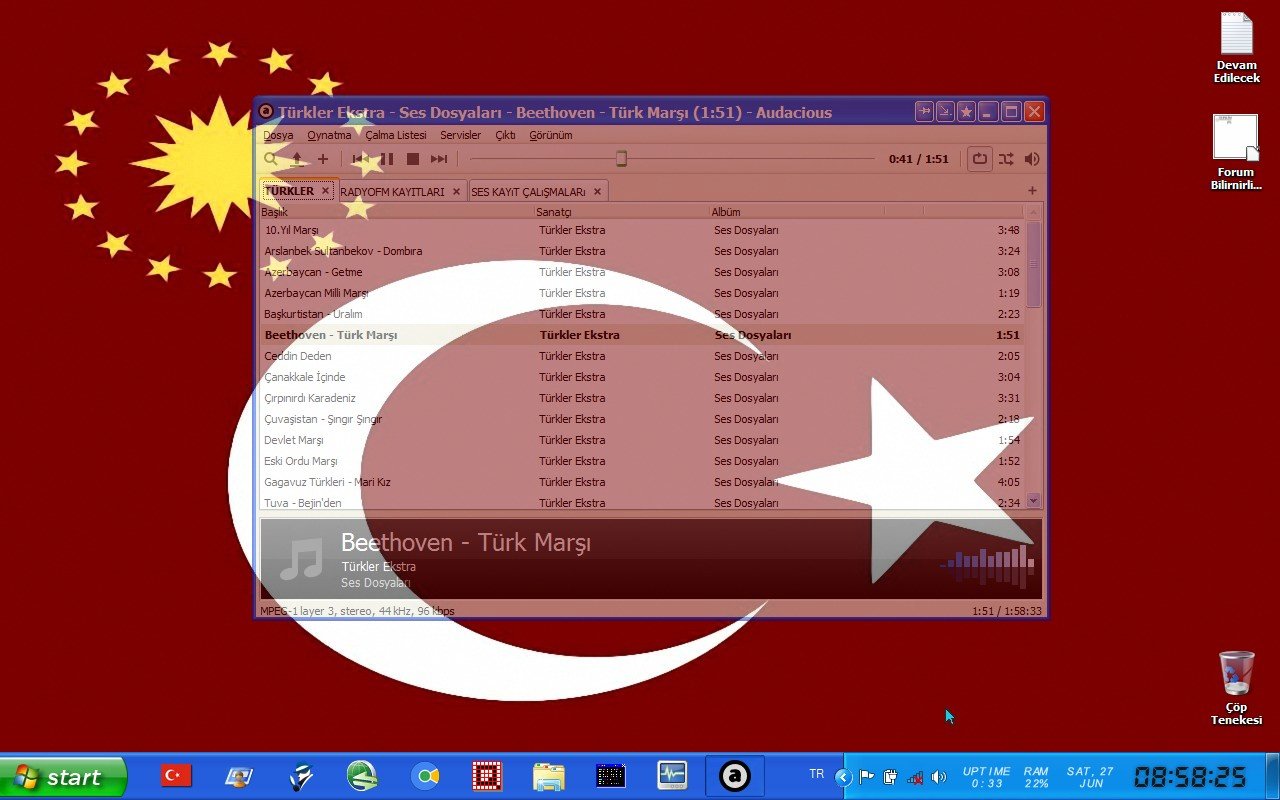This screenshot has height=800, width=1280.
Task: Sort playlist by the Albüm column header
Action: pyautogui.click(x=796, y=212)
